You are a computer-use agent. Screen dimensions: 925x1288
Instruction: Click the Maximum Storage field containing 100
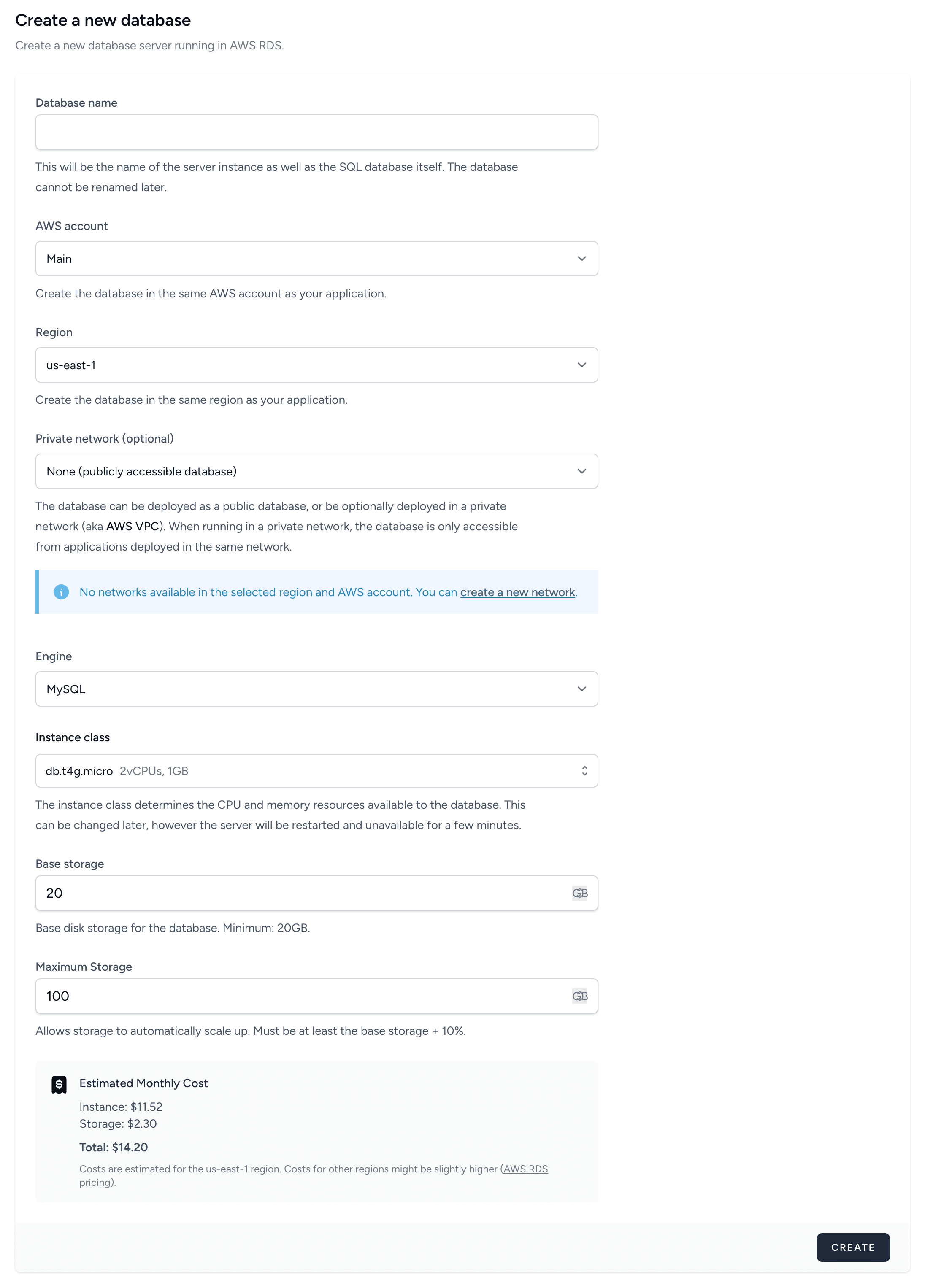click(301, 996)
